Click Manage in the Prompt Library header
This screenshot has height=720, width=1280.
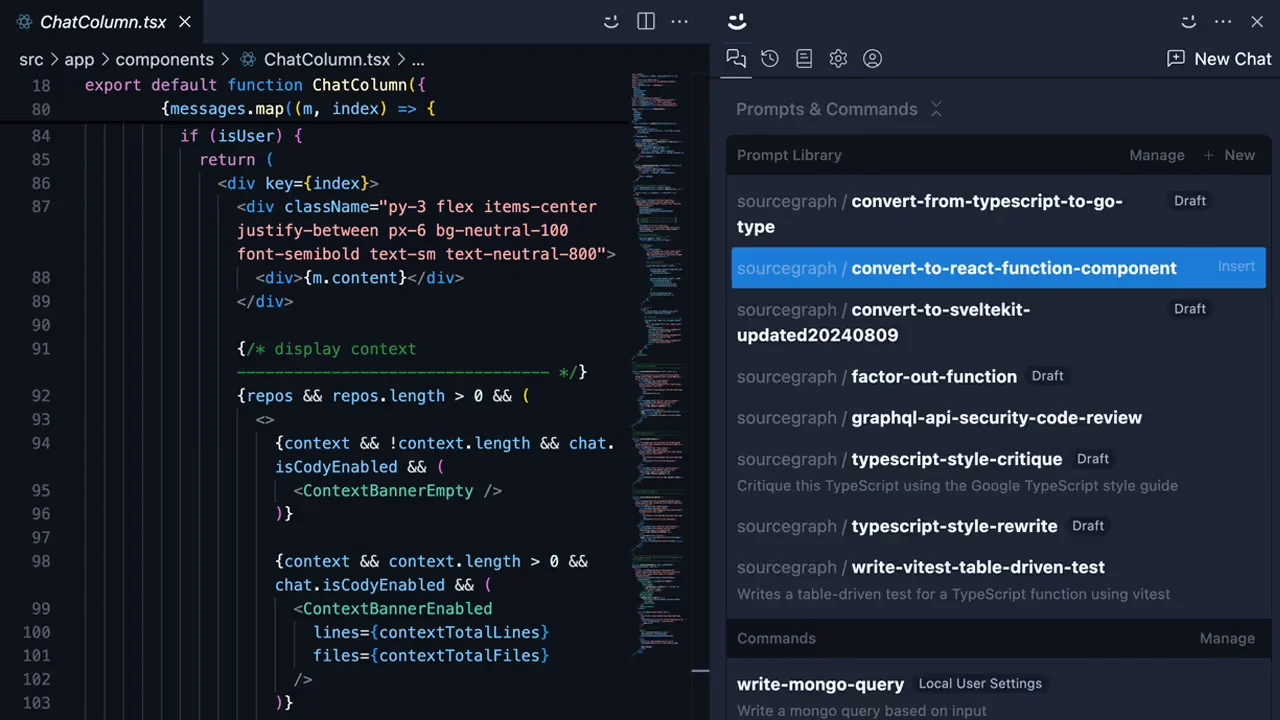[x=1156, y=155]
